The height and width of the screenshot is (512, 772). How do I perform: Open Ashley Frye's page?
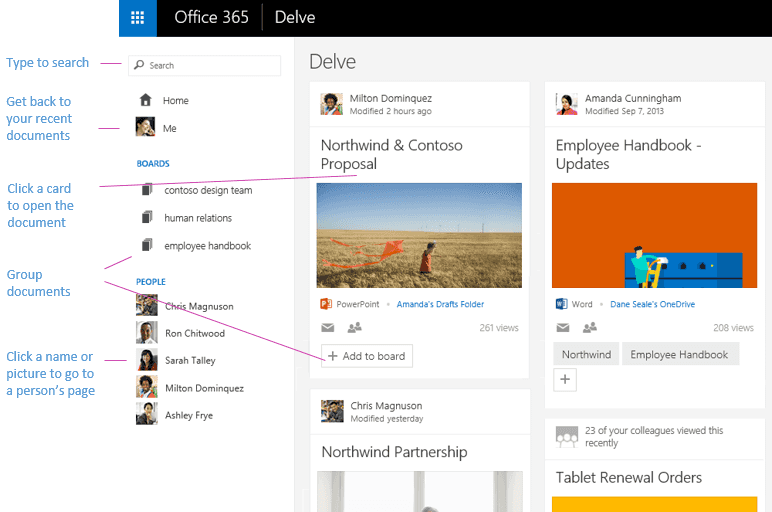[189, 415]
